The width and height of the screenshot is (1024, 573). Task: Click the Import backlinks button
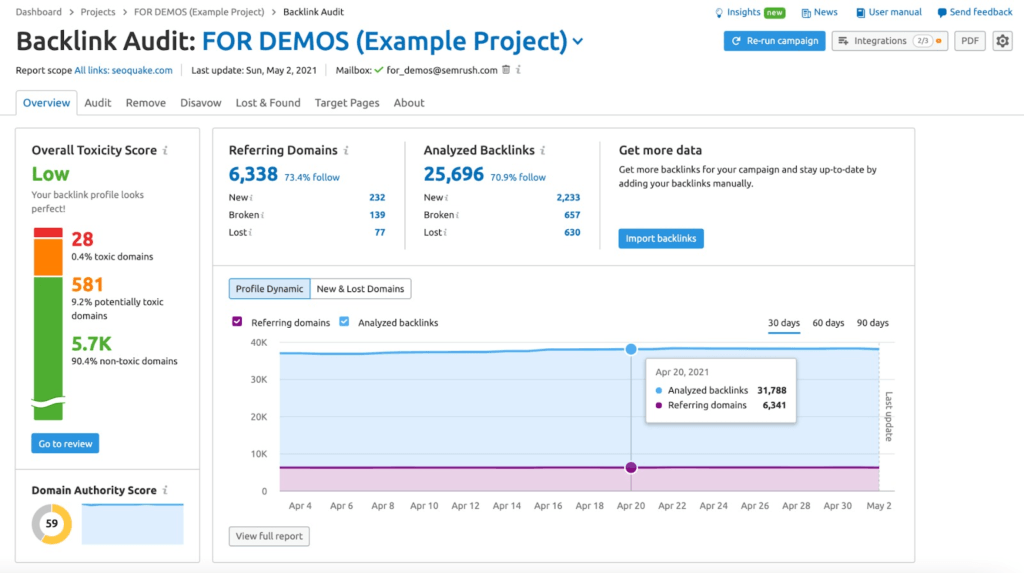pyautogui.click(x=661, y=238)
